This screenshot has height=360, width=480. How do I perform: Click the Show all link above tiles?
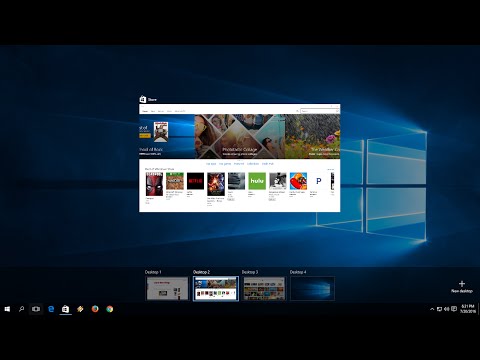[330, 169]
